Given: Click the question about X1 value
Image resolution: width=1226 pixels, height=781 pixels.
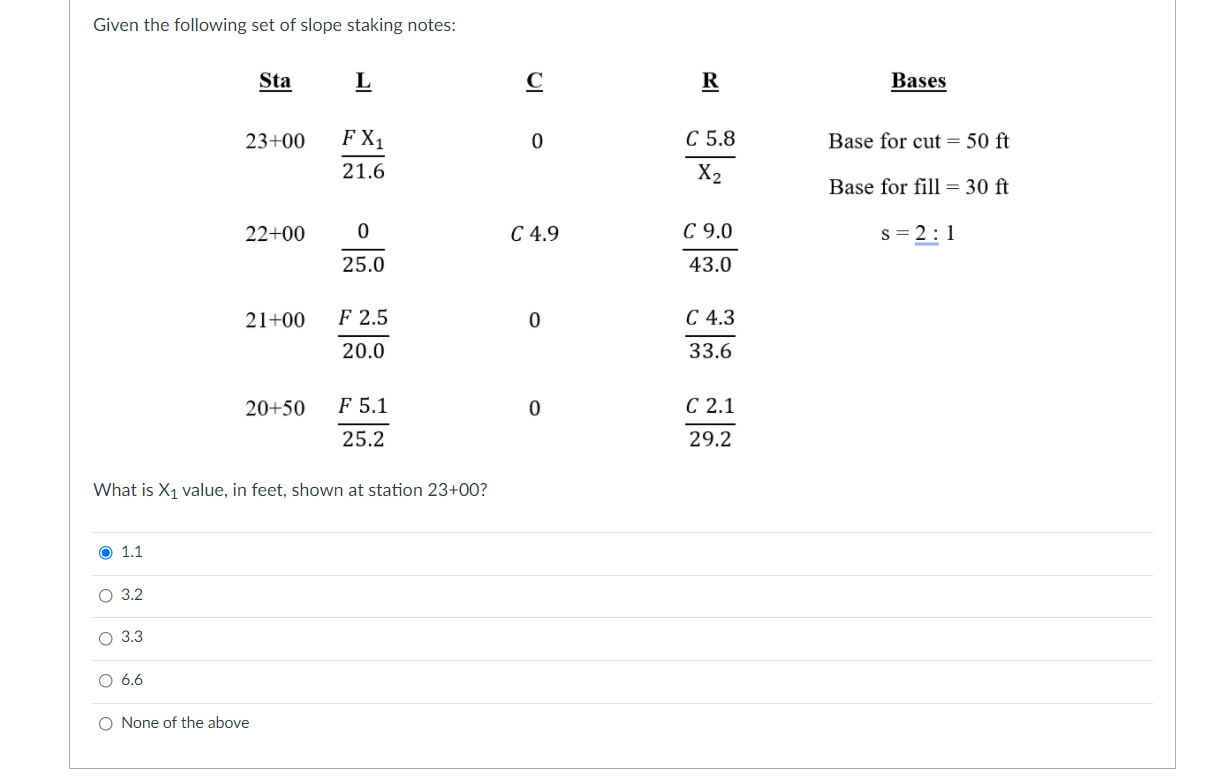Looking at the screenshot, I should [290, 489].
